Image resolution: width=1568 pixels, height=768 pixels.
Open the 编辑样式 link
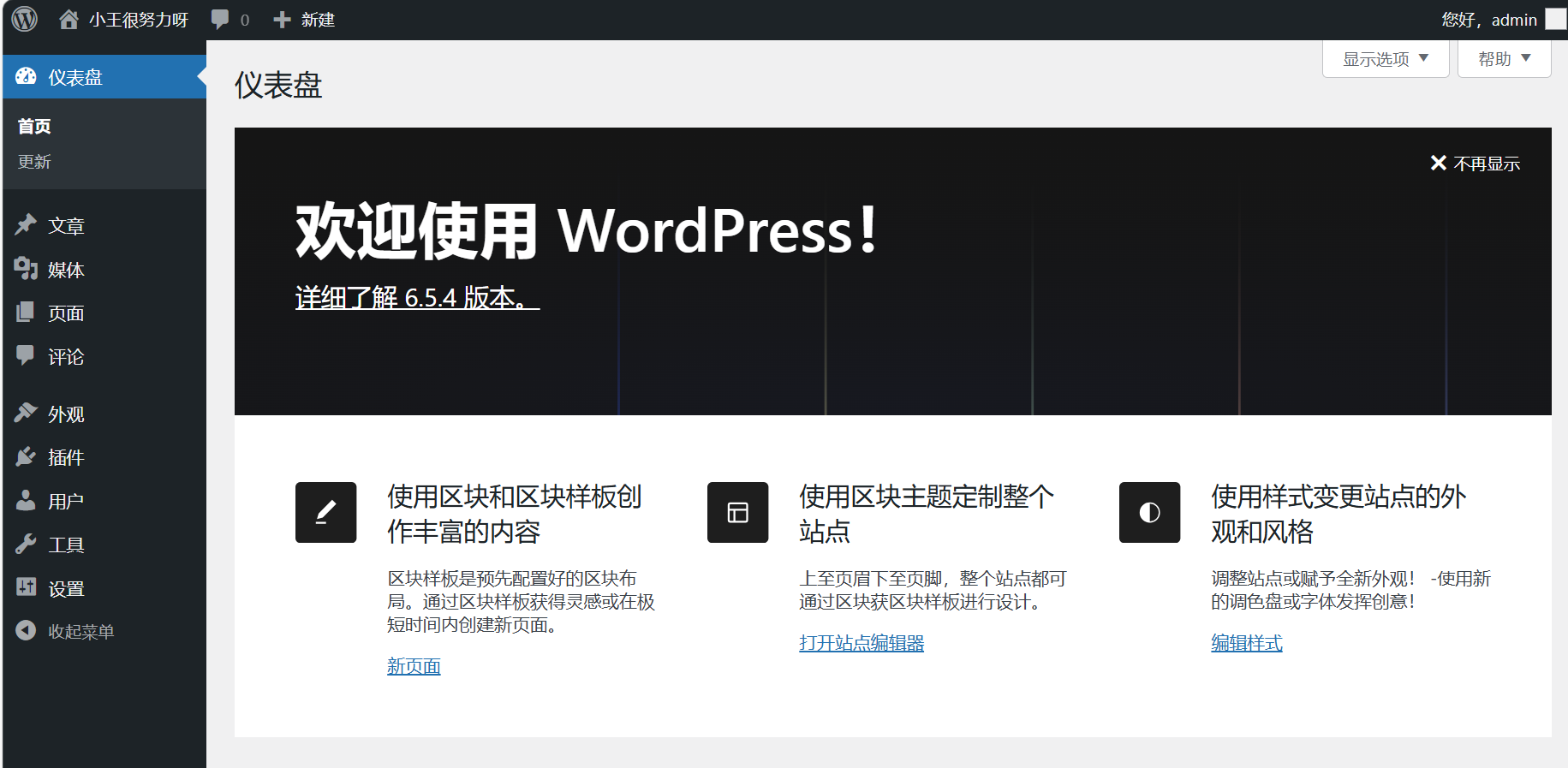pyautogui.click(x=1247, y=643)
